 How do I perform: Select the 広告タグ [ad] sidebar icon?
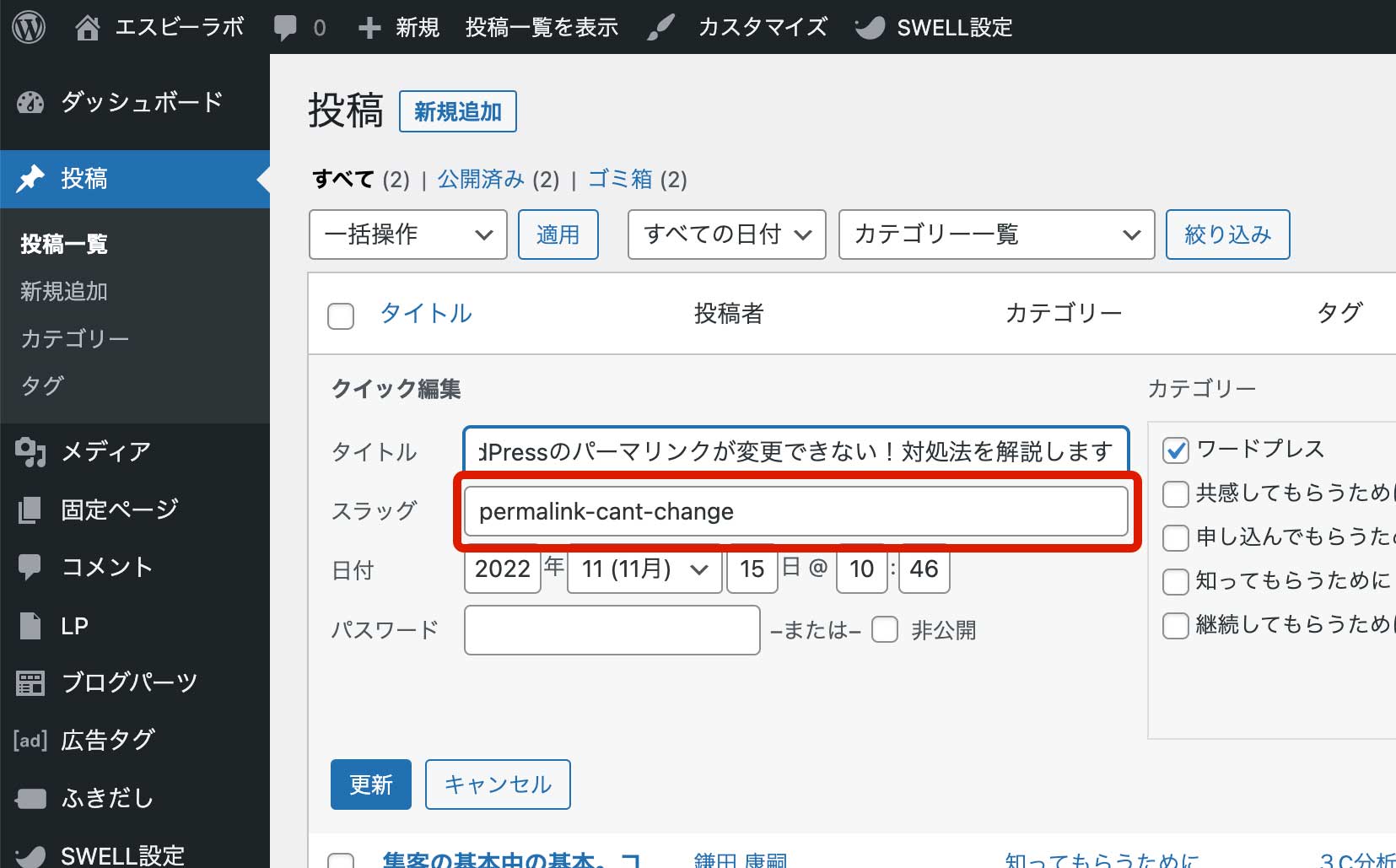tap(29, 740)
